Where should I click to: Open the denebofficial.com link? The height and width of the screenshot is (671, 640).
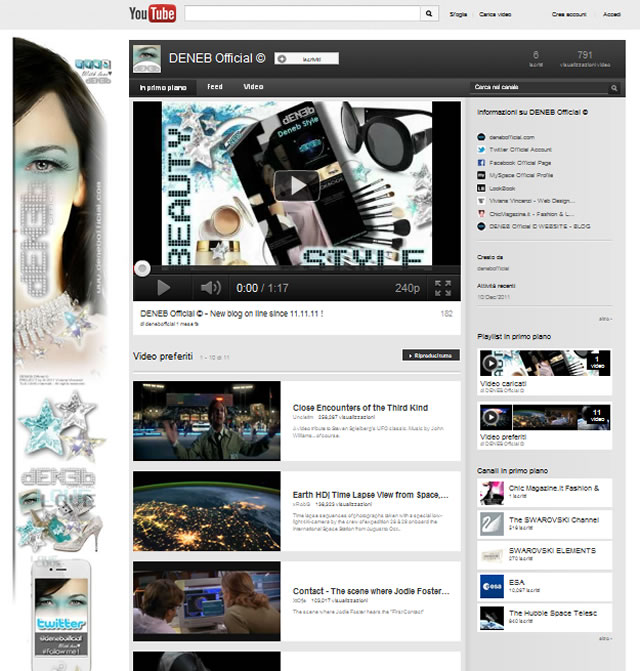tap(512, 137)
